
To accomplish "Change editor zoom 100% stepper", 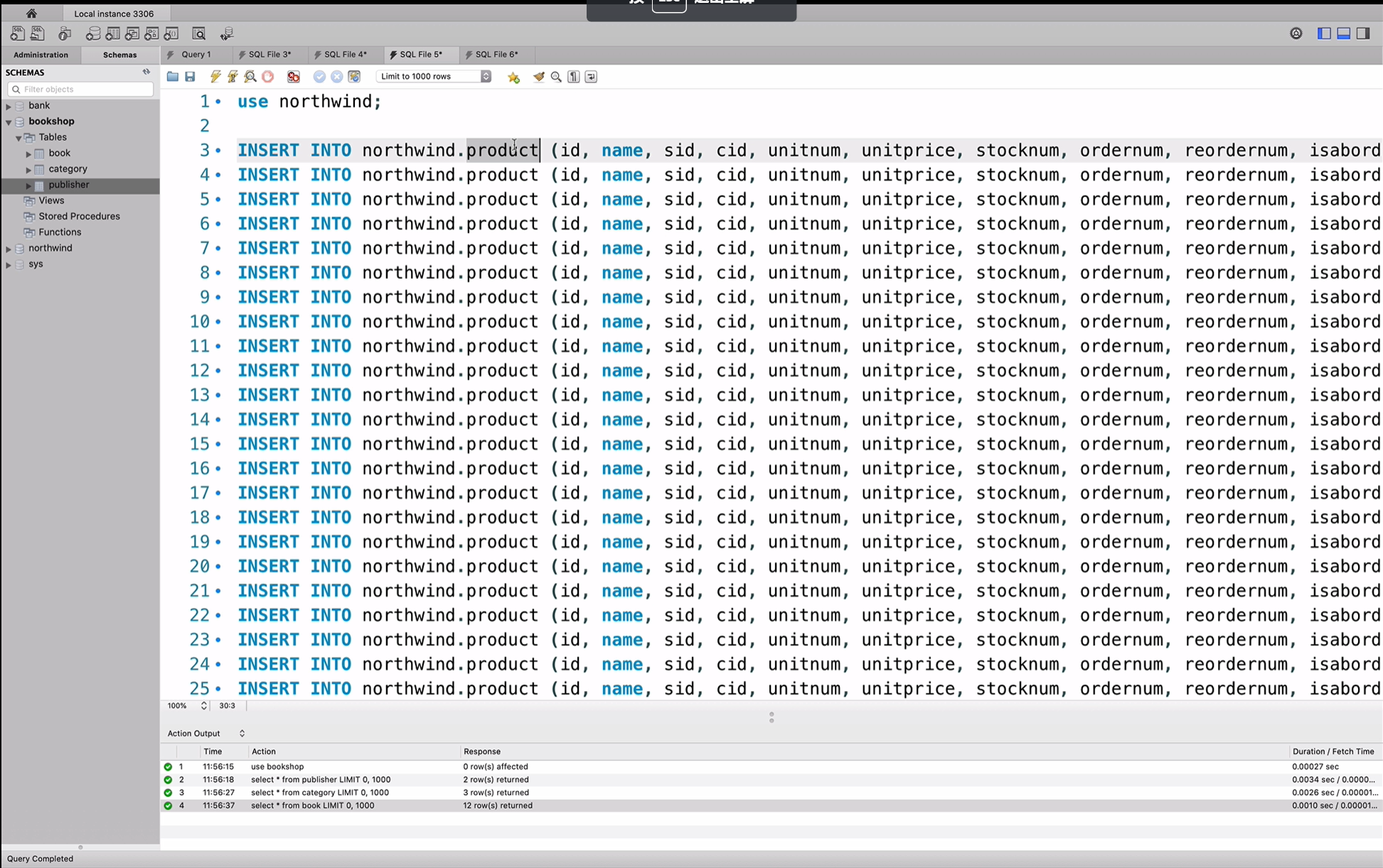I will click(x=203, y=706).
